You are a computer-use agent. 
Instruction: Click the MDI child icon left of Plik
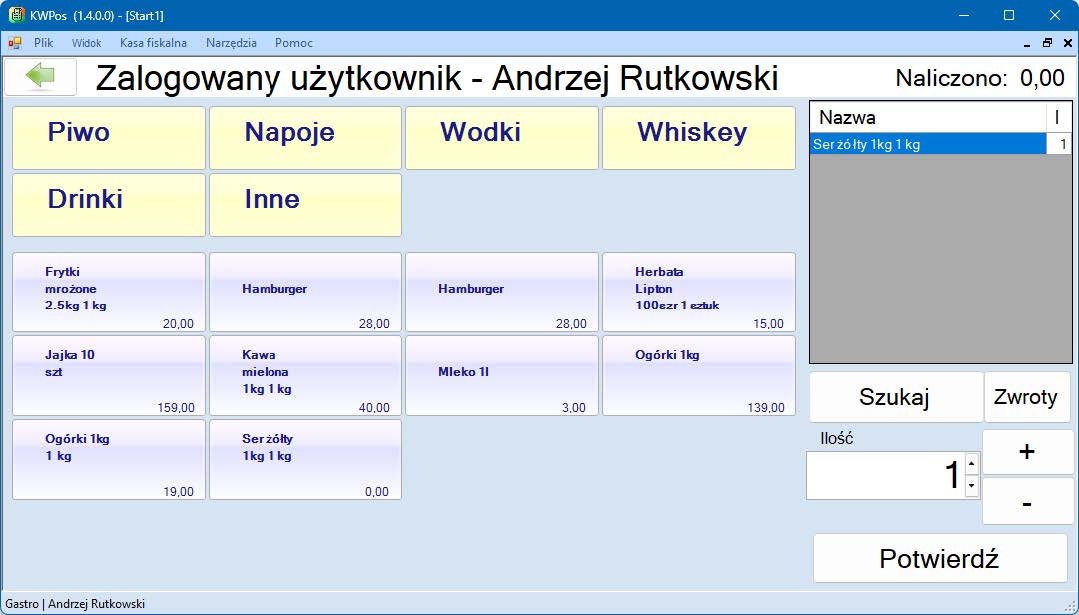pyautogui.click(x=14, y=43)
